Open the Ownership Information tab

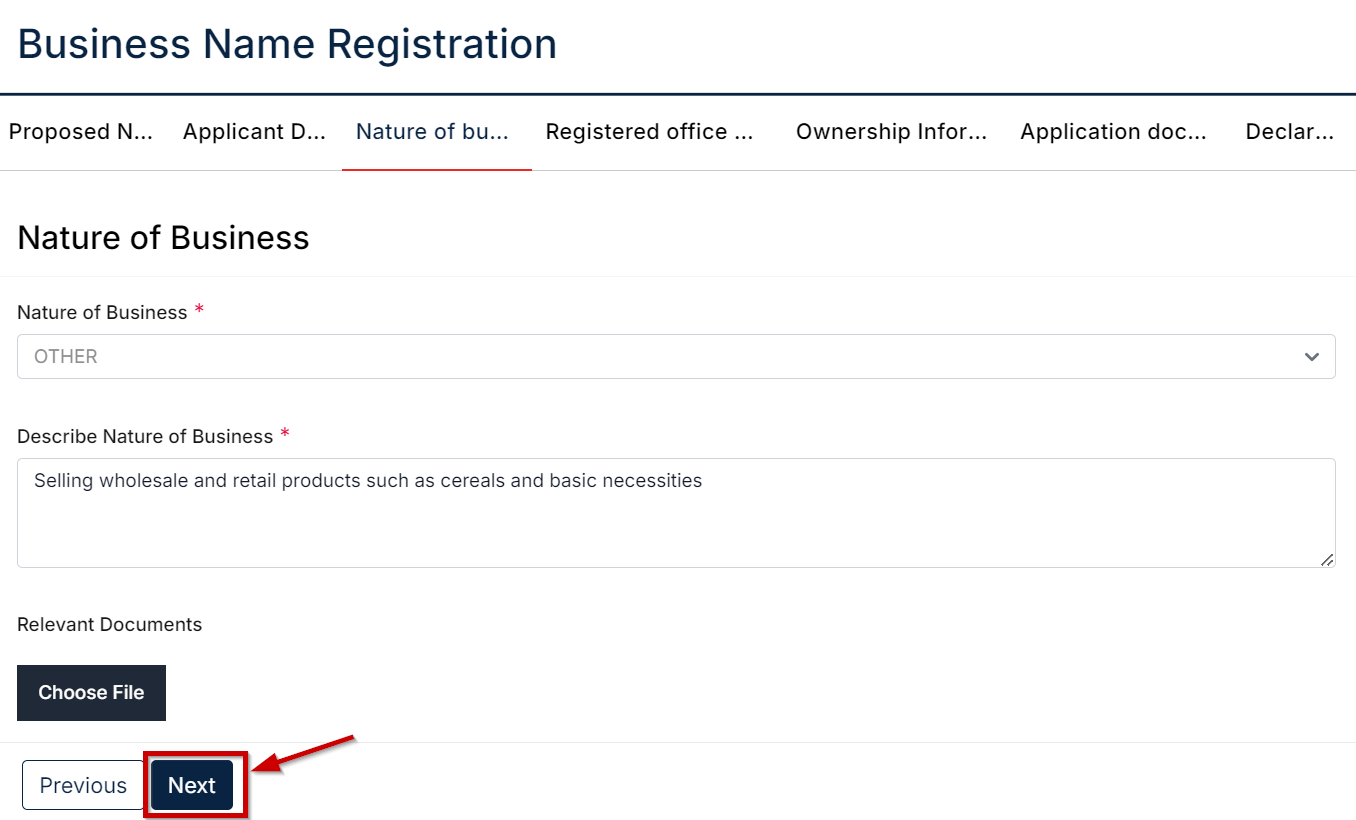point(892,132)
